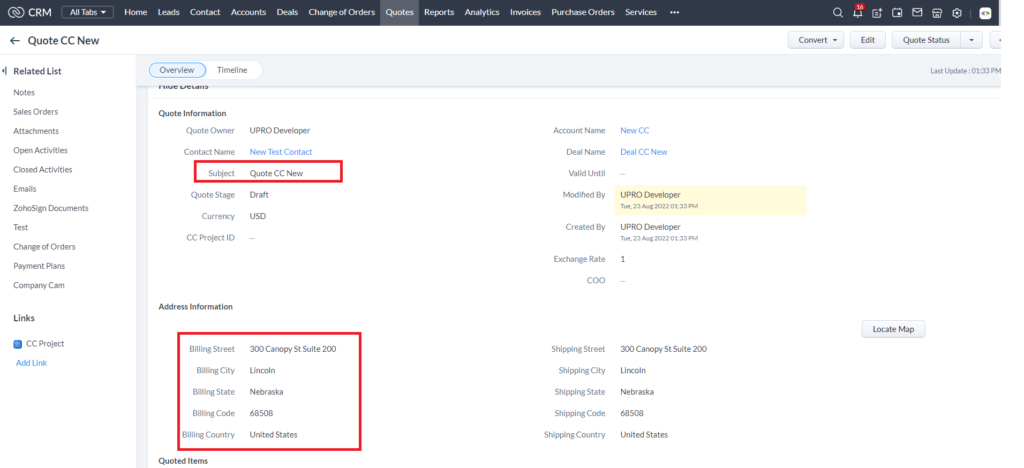Open the marketplace store icon
The height and width of the screenshot is (468, 1024).
coord(937,12)
